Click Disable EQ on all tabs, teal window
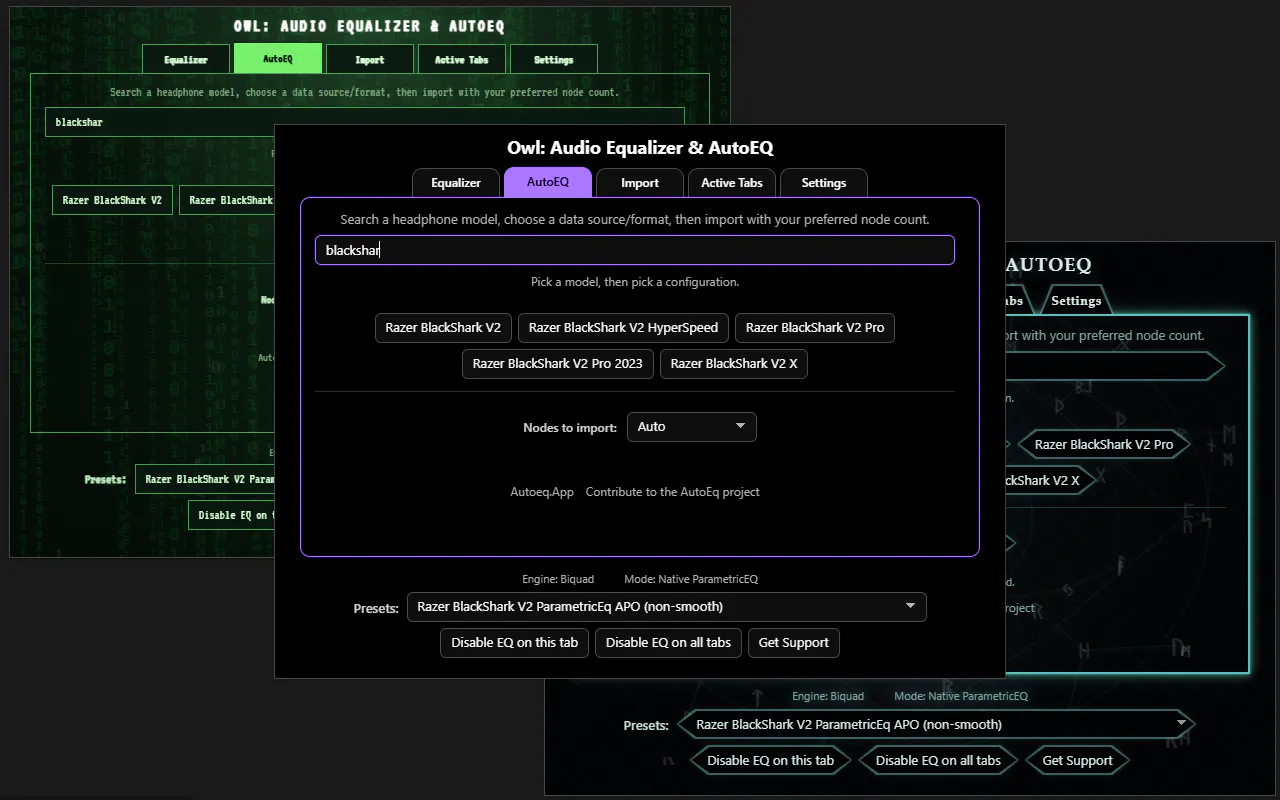The height and width of the screenshot is (800, 1280). click(x=938, y=760)
